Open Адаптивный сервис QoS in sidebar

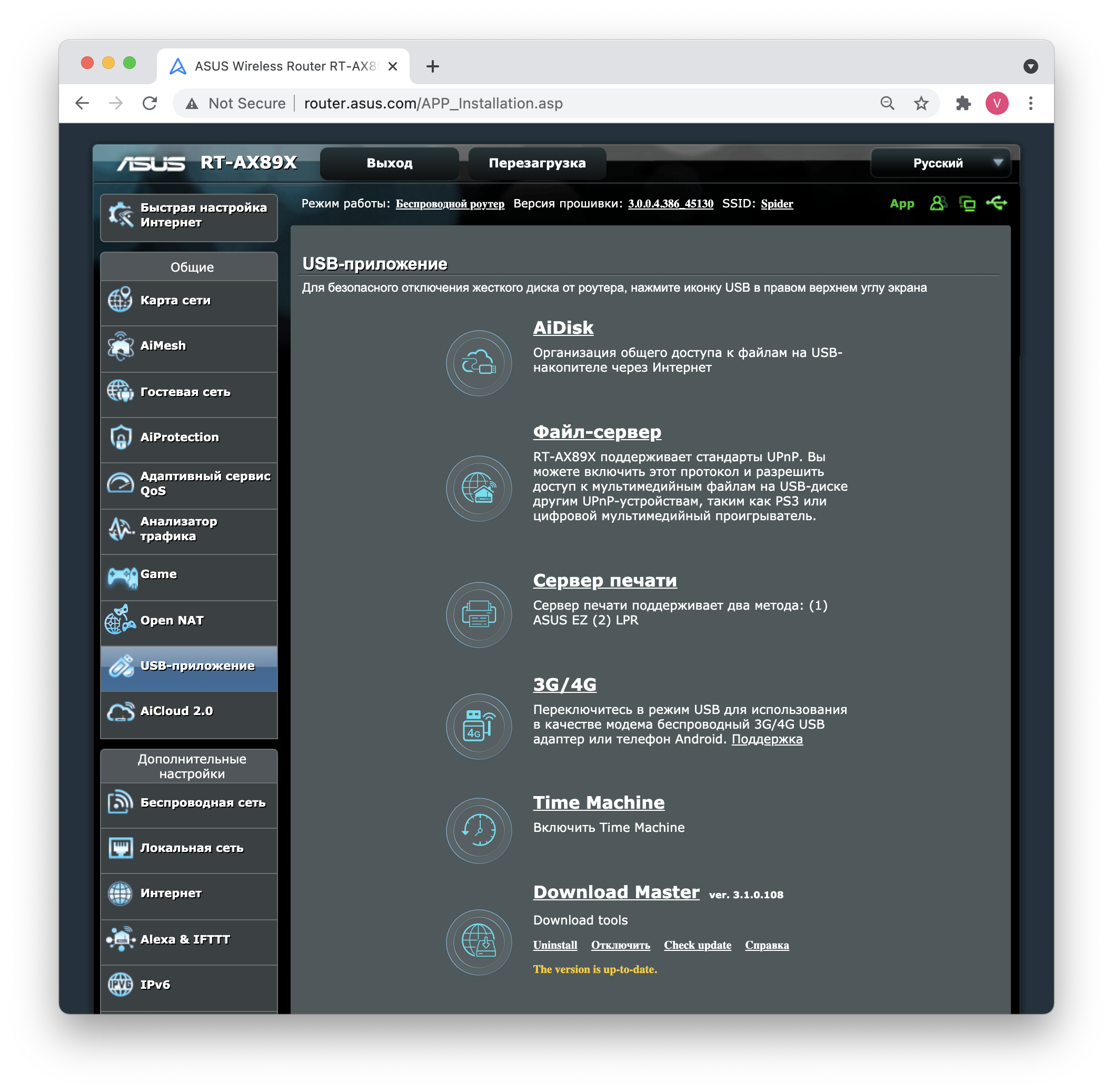coord(188,486)
